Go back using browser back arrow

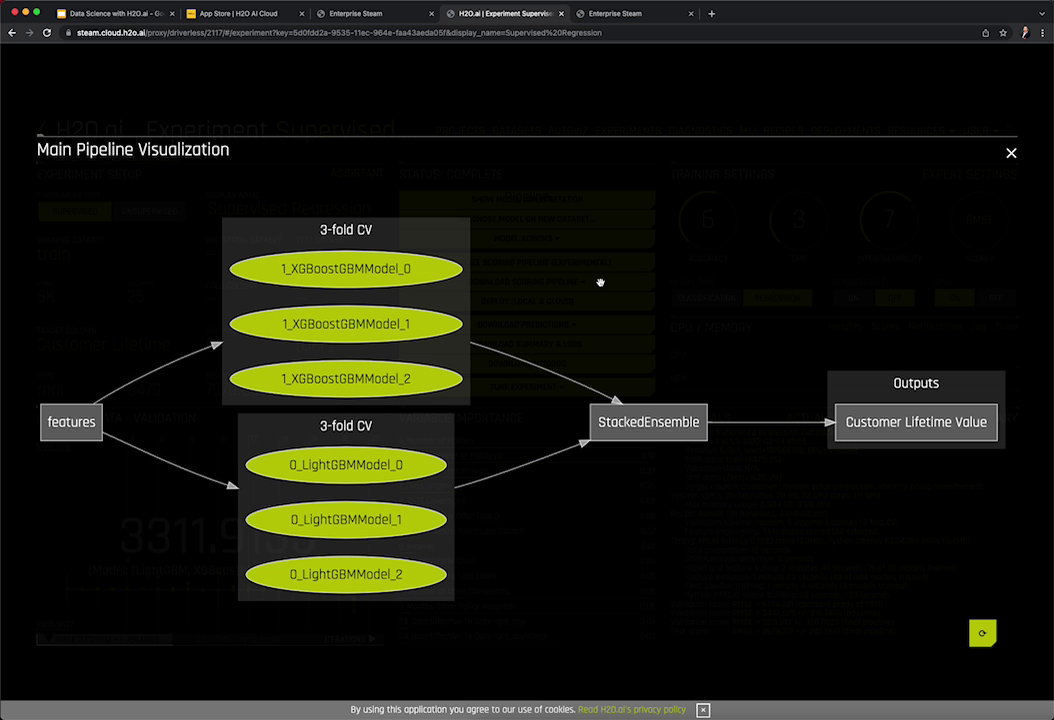click(x=12, y=33)
